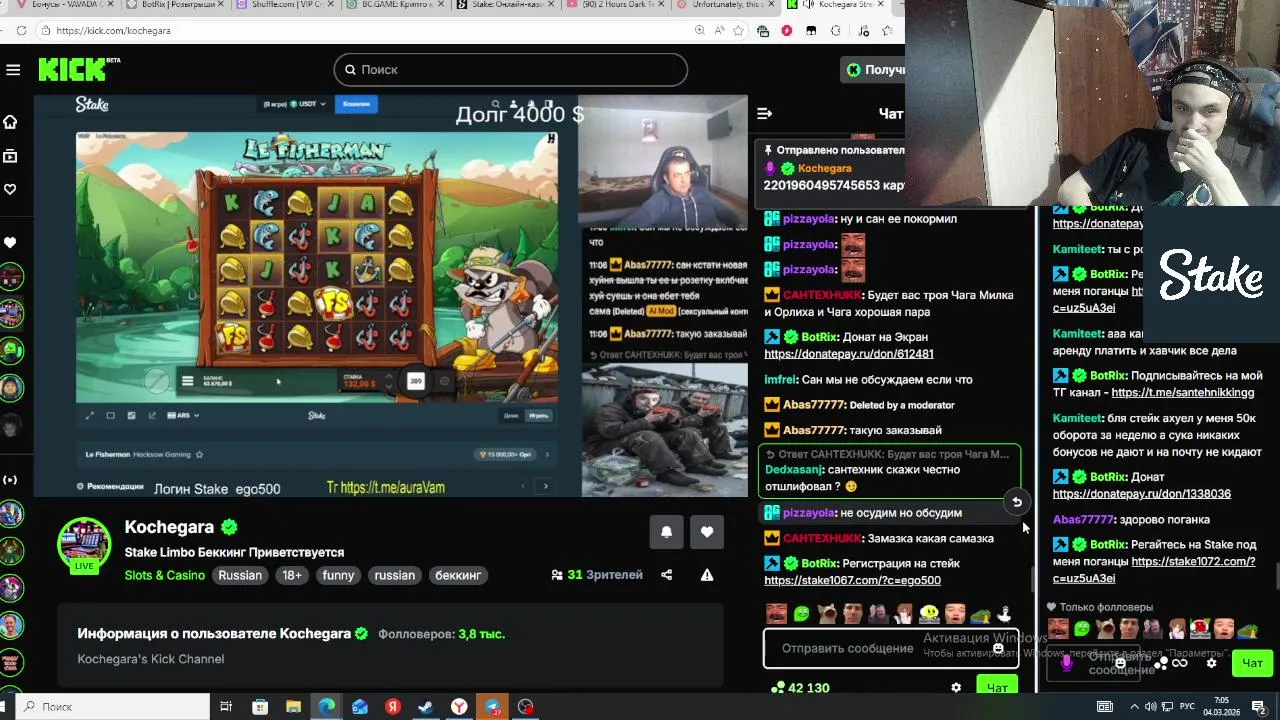
Task: Open Steam from taskbar
Action: pos(425,707)
